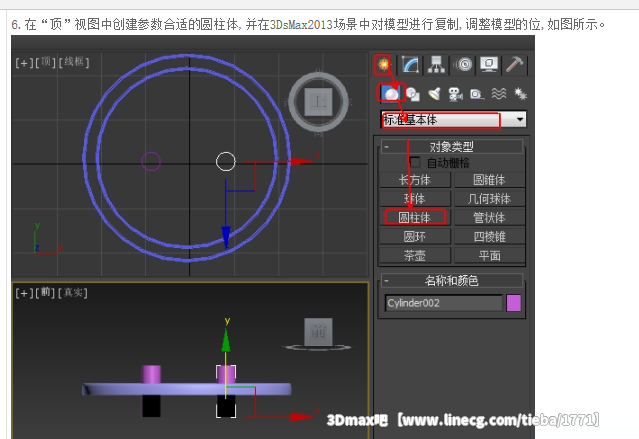Select the Helpers category icon
Image resolution: width=639 pixels, height=439 pixels.
[477, 94]
